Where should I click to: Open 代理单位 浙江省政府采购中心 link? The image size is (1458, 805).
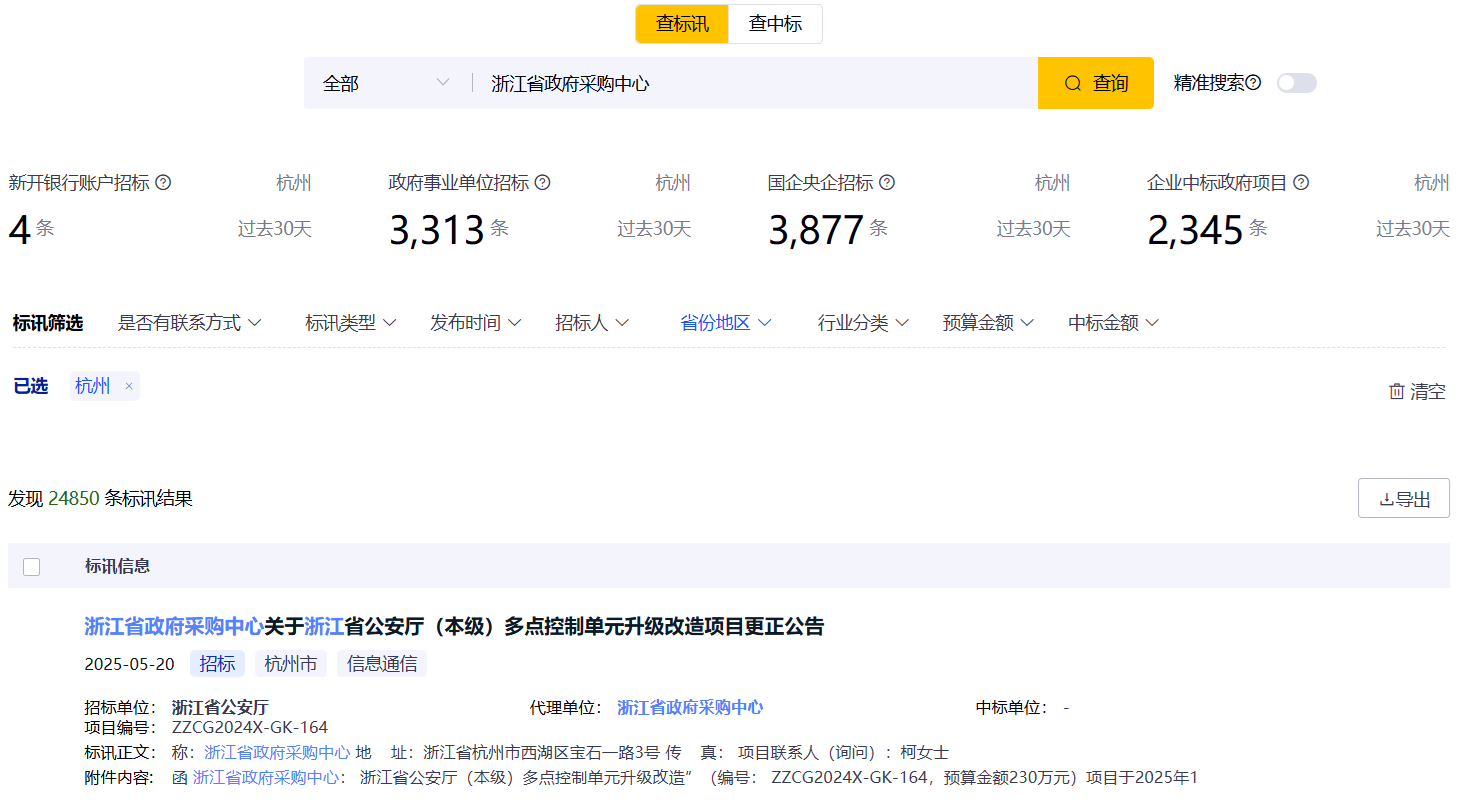[689, 708]
